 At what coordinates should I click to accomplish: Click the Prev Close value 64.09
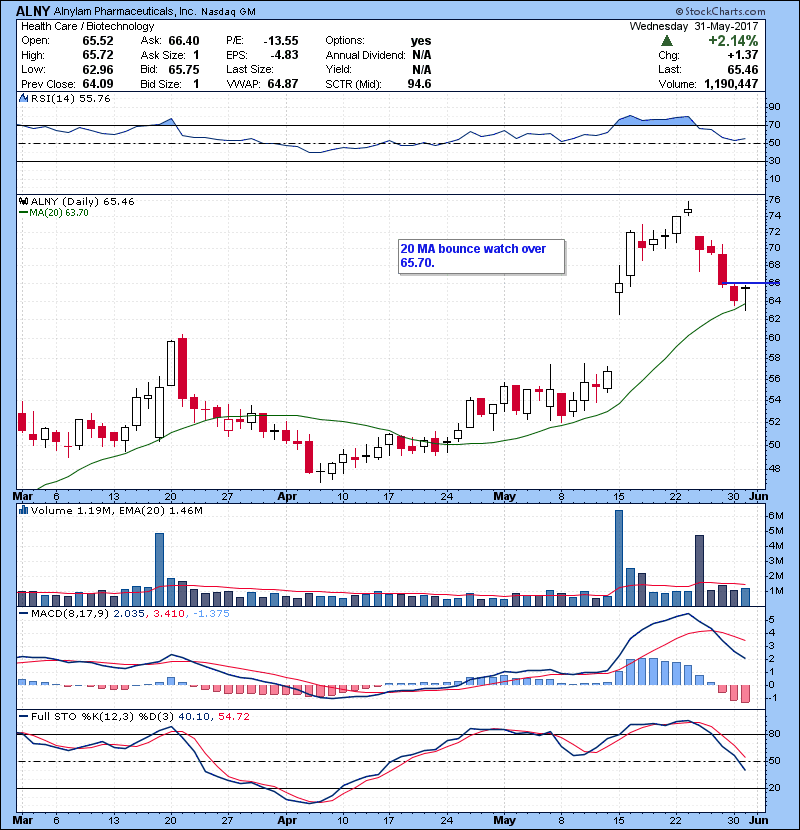click(x=98, y=84)
